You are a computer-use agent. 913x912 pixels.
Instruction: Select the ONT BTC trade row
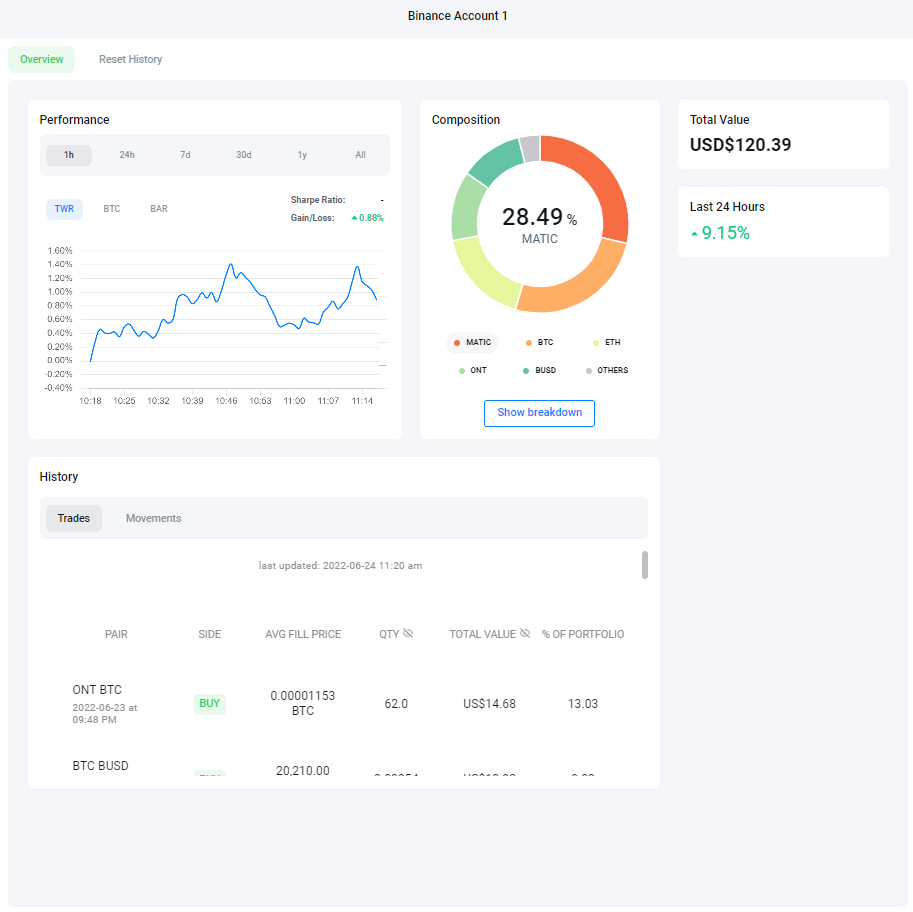[x=344, y=704]
